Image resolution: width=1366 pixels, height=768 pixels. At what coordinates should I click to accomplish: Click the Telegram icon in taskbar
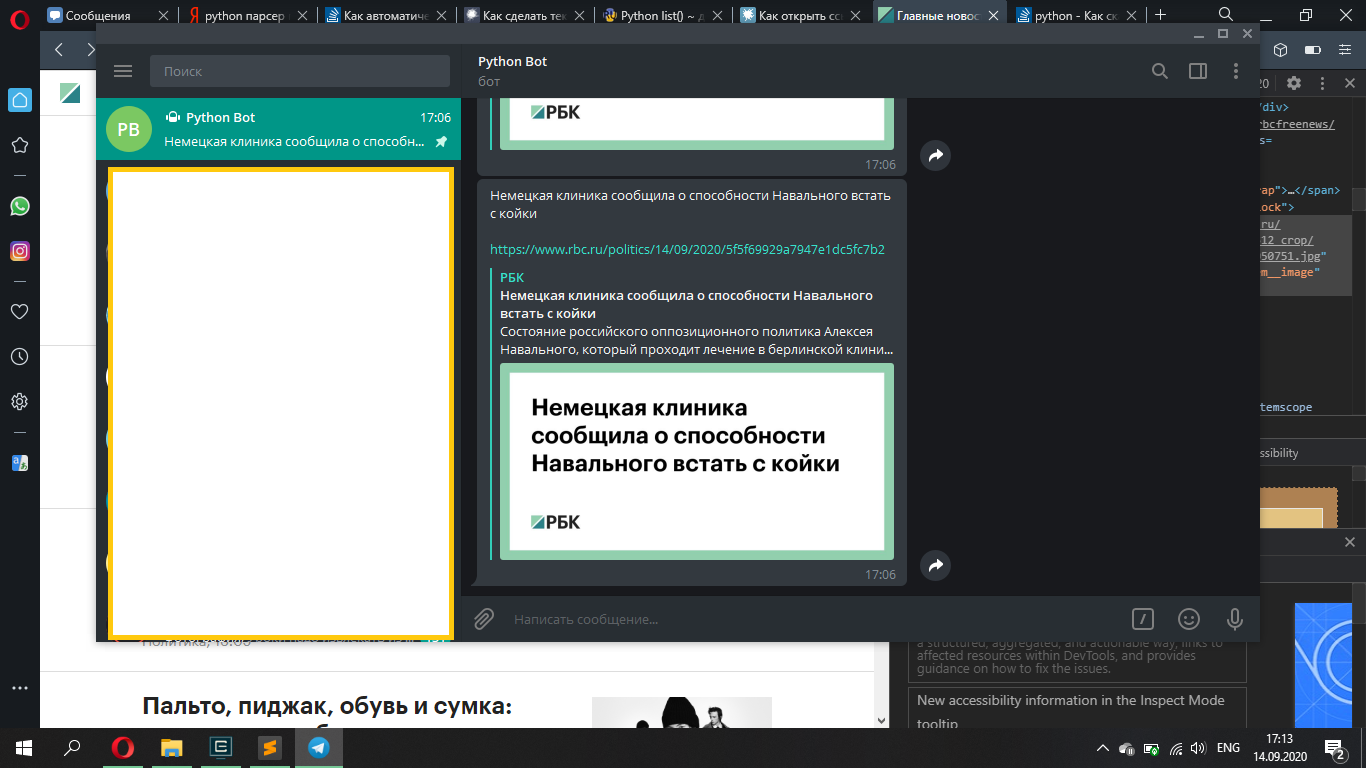[318, 747]
